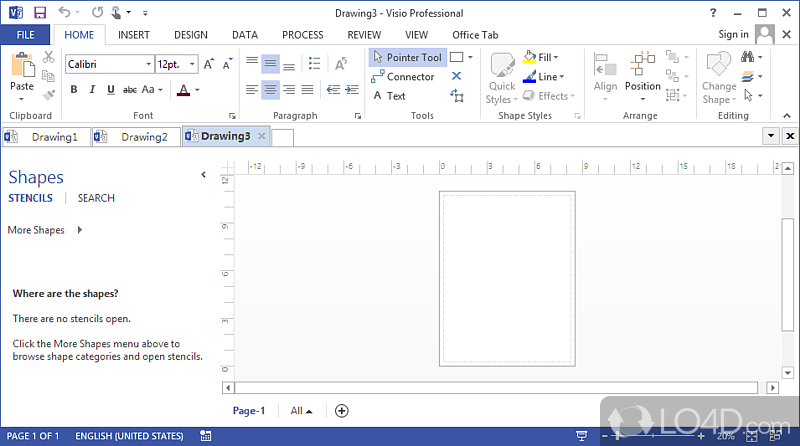Toggle Underline formatting
The width and height of the screenshot is (800, 446).
pos(111,90)
